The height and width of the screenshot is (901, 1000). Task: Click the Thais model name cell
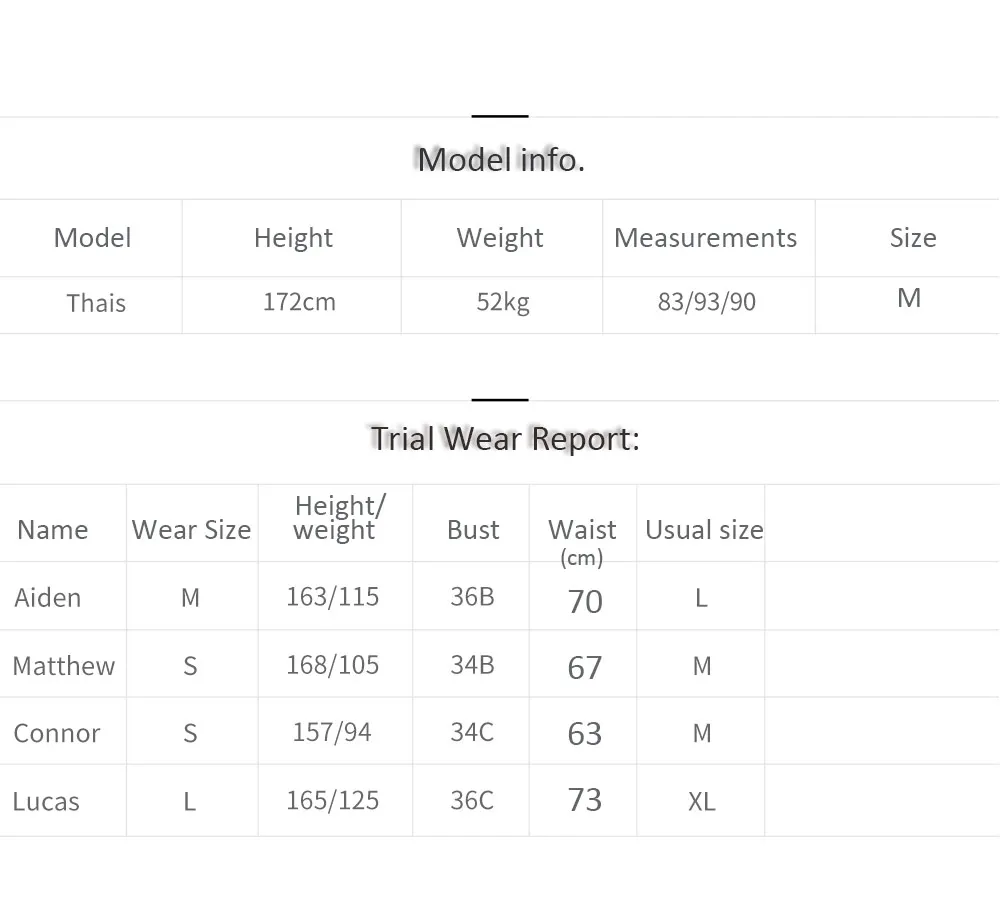(x=96, y=304)
